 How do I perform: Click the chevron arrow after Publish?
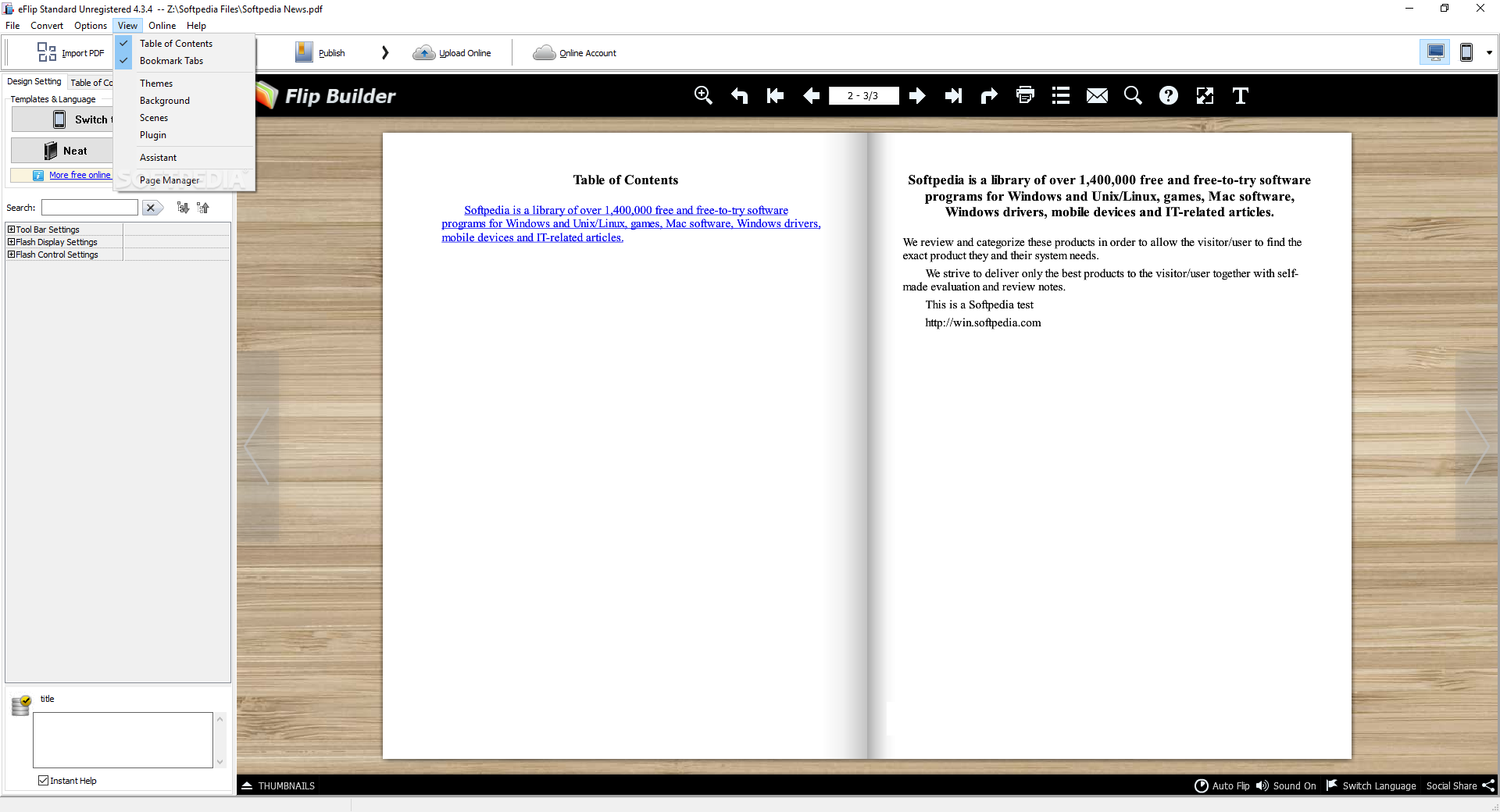[x=385, y=52]
